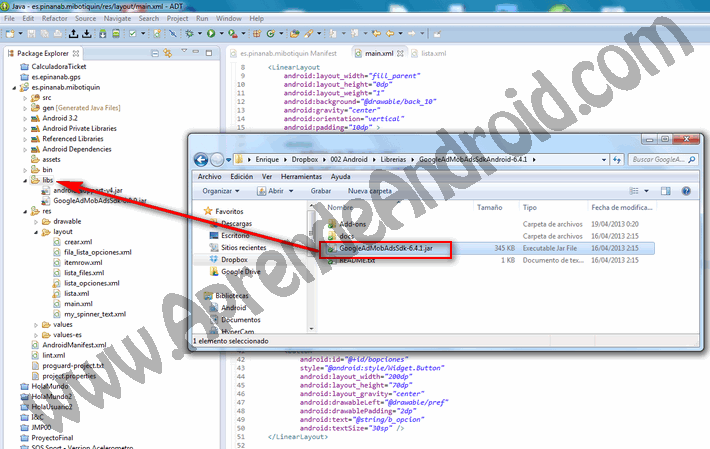Collapse All in Package Explorer
Image resolution: width=710 pixels, height=449 pixels.
[x=155, y=53]
